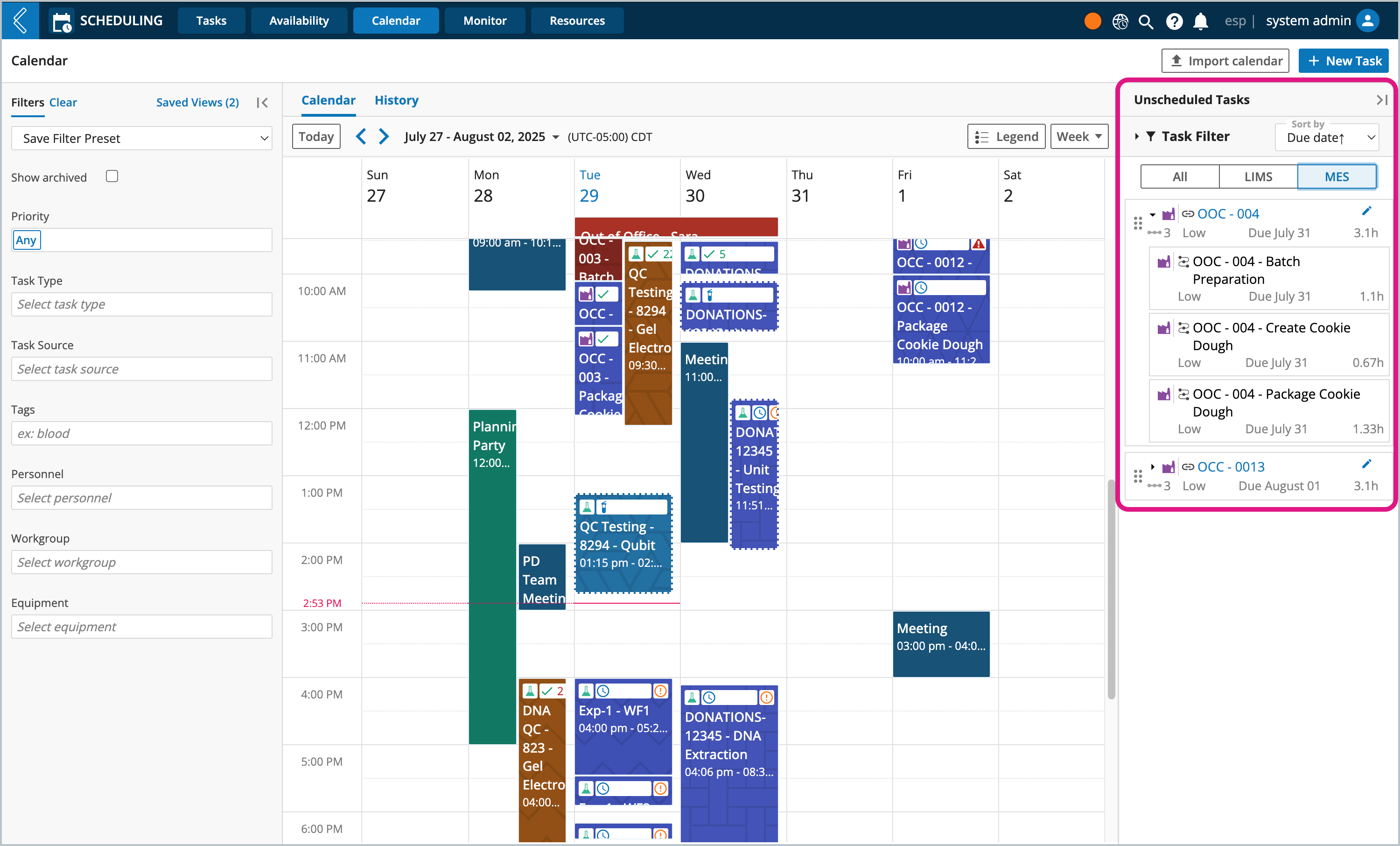This screenshot has height=846, width=1400.
Task: Click factory icon of Batch Preparation subtask
Action: [x=1164, y=261]
